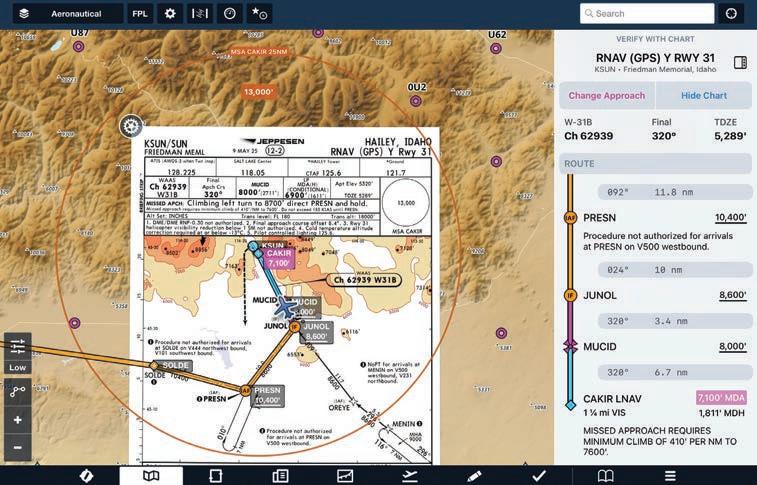Tap the IAF marker at PRESN on map

pos(246,390)
